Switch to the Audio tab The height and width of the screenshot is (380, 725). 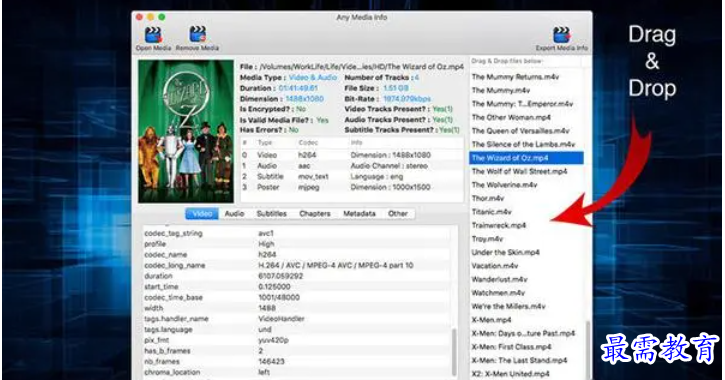234,214
